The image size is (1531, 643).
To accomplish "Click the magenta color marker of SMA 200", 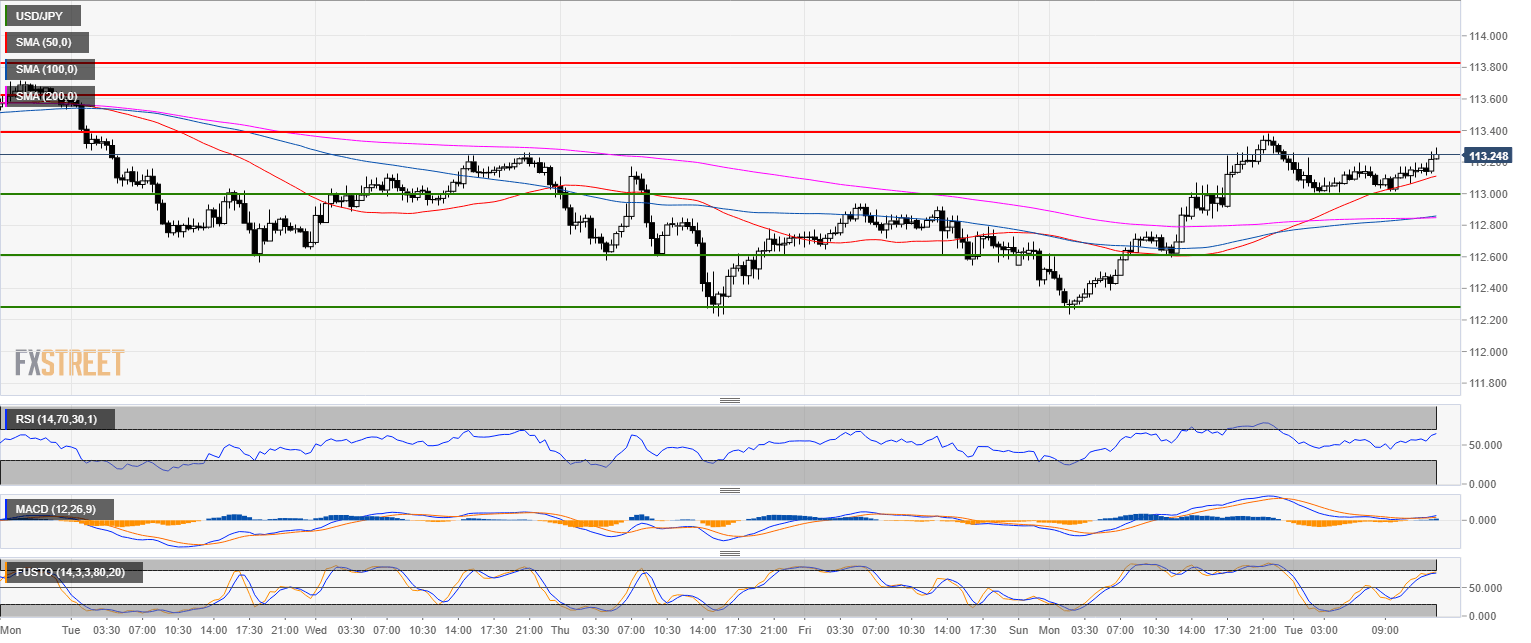I will (x=6, y=96).
